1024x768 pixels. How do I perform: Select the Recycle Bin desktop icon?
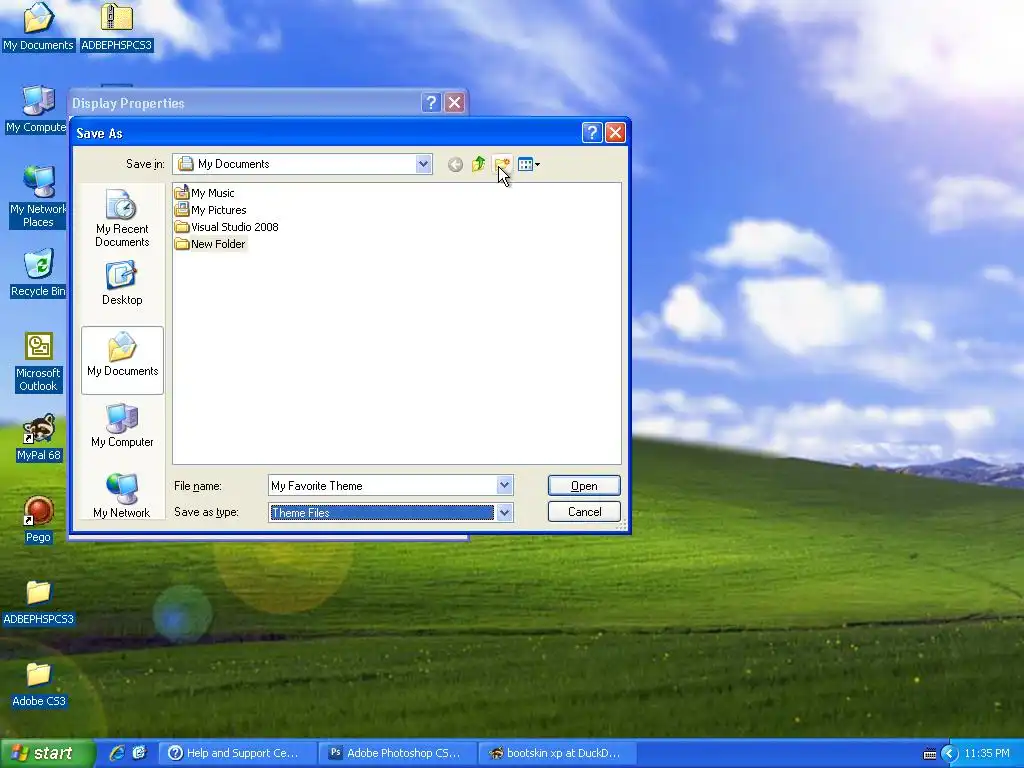click(x=38, y=273)
